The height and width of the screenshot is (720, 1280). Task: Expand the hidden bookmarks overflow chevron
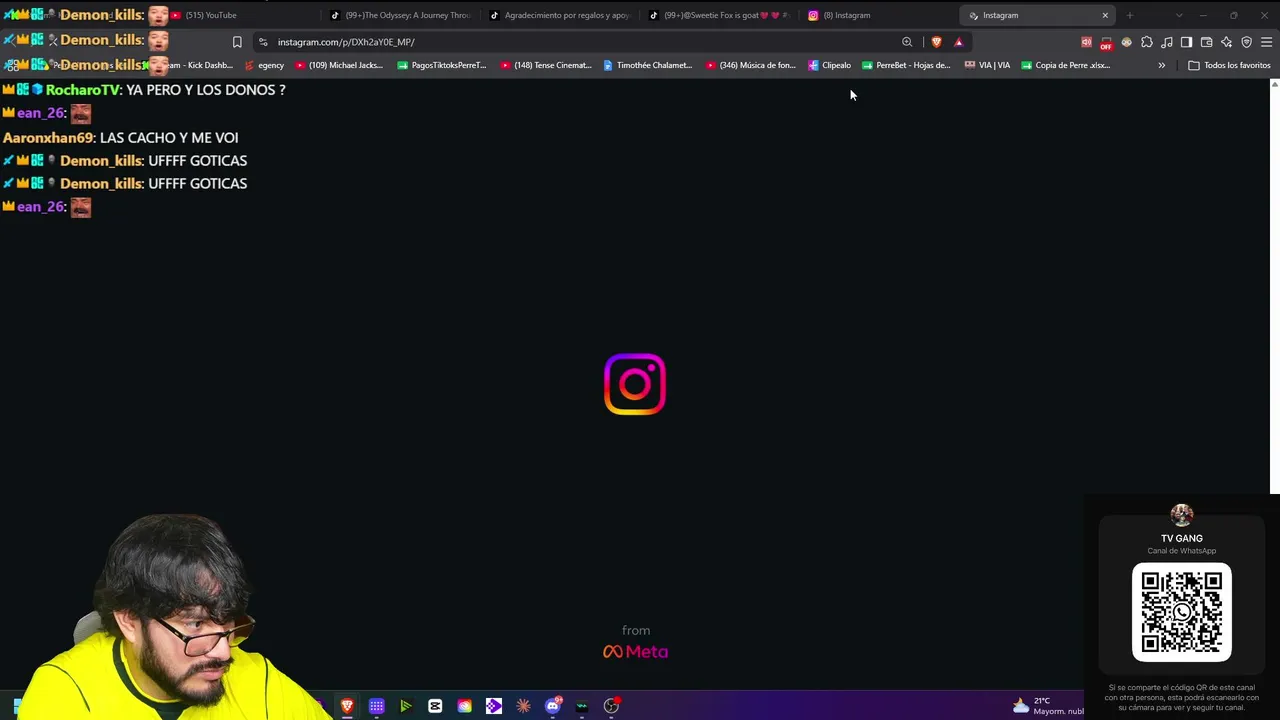1162,65
